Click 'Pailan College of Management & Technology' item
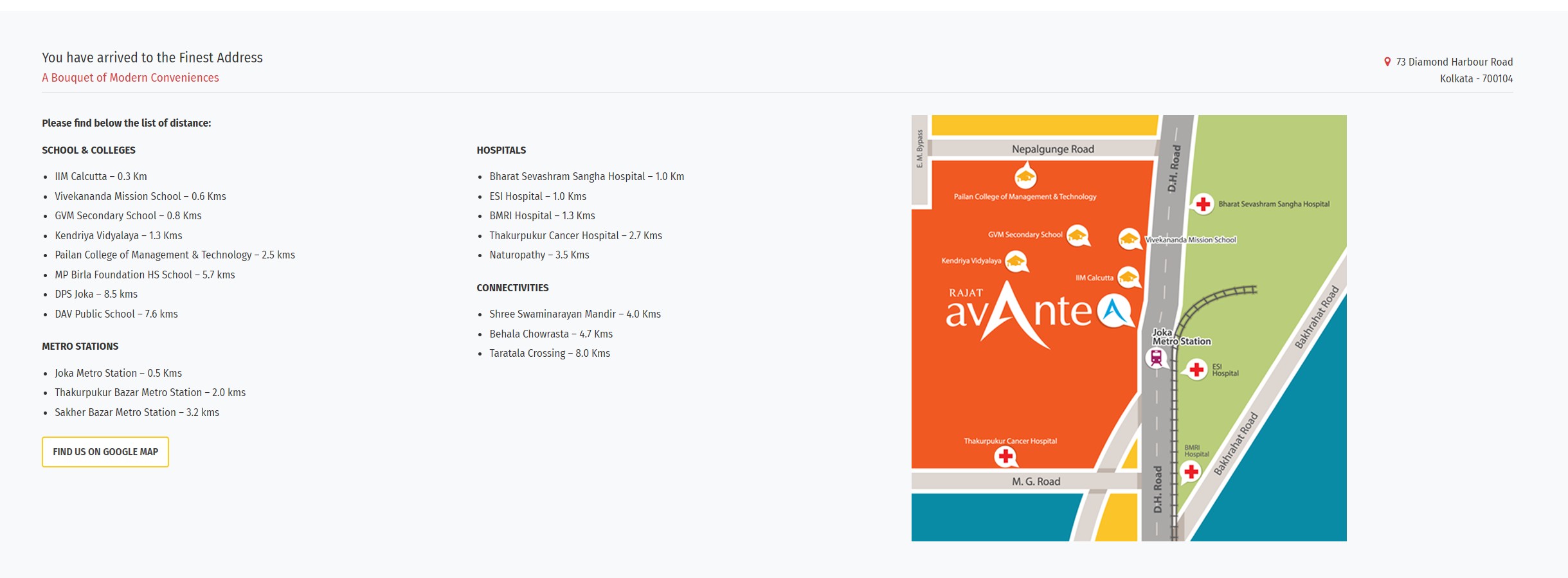 point(175,255)
